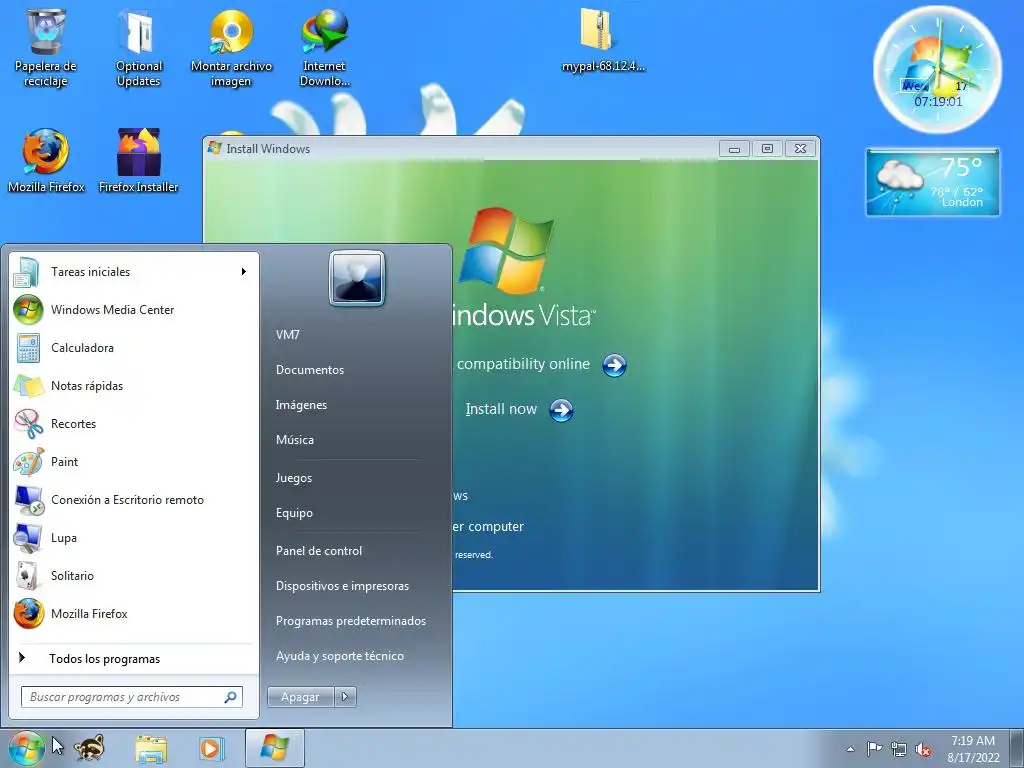The width and height of the screenshot is (1024, 768).
Task: Launch Windows Media Center from Start menu
Action: [x=134, y=310]
